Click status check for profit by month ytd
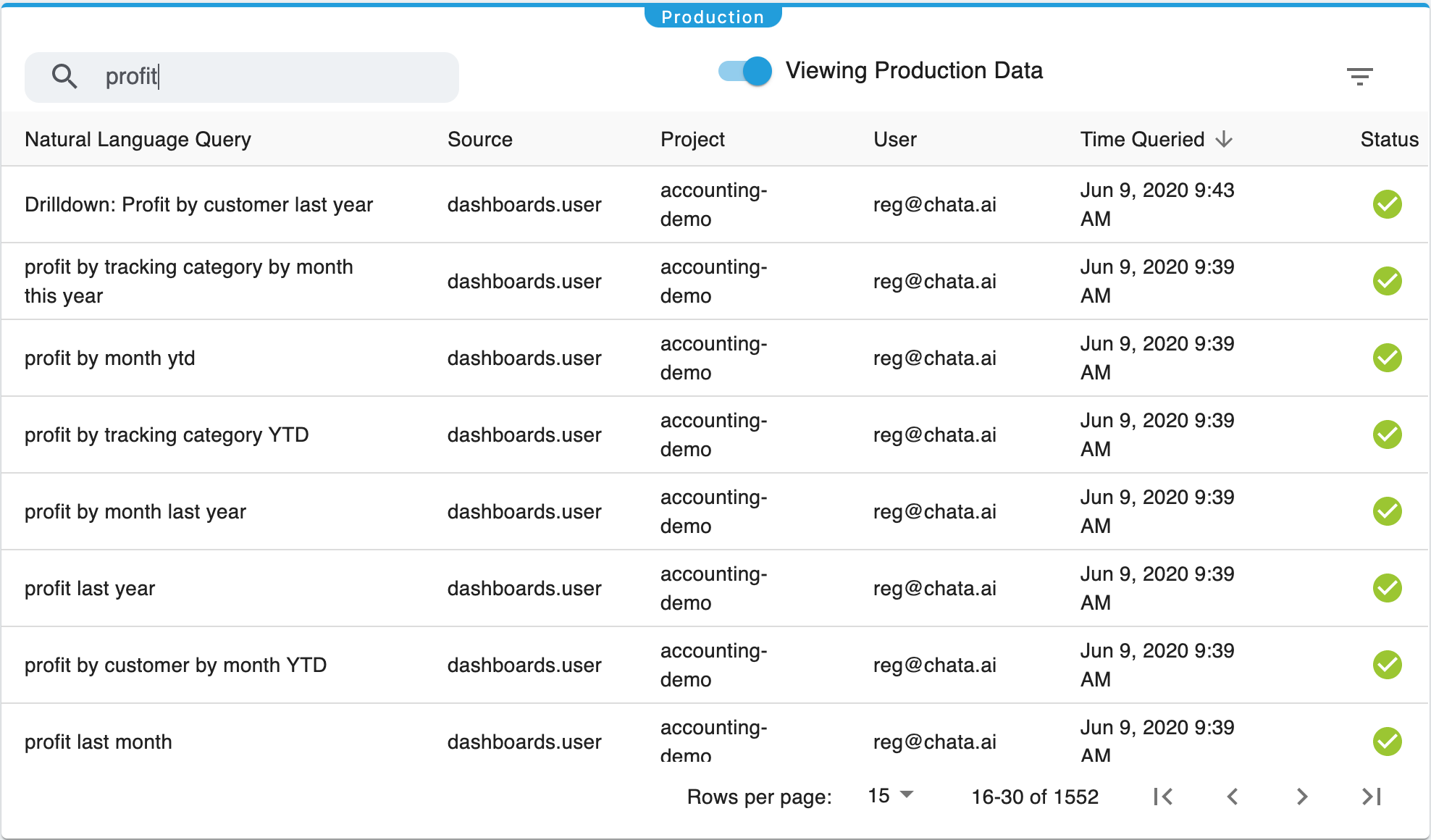1431x840 pixels. coord(1387,358)
